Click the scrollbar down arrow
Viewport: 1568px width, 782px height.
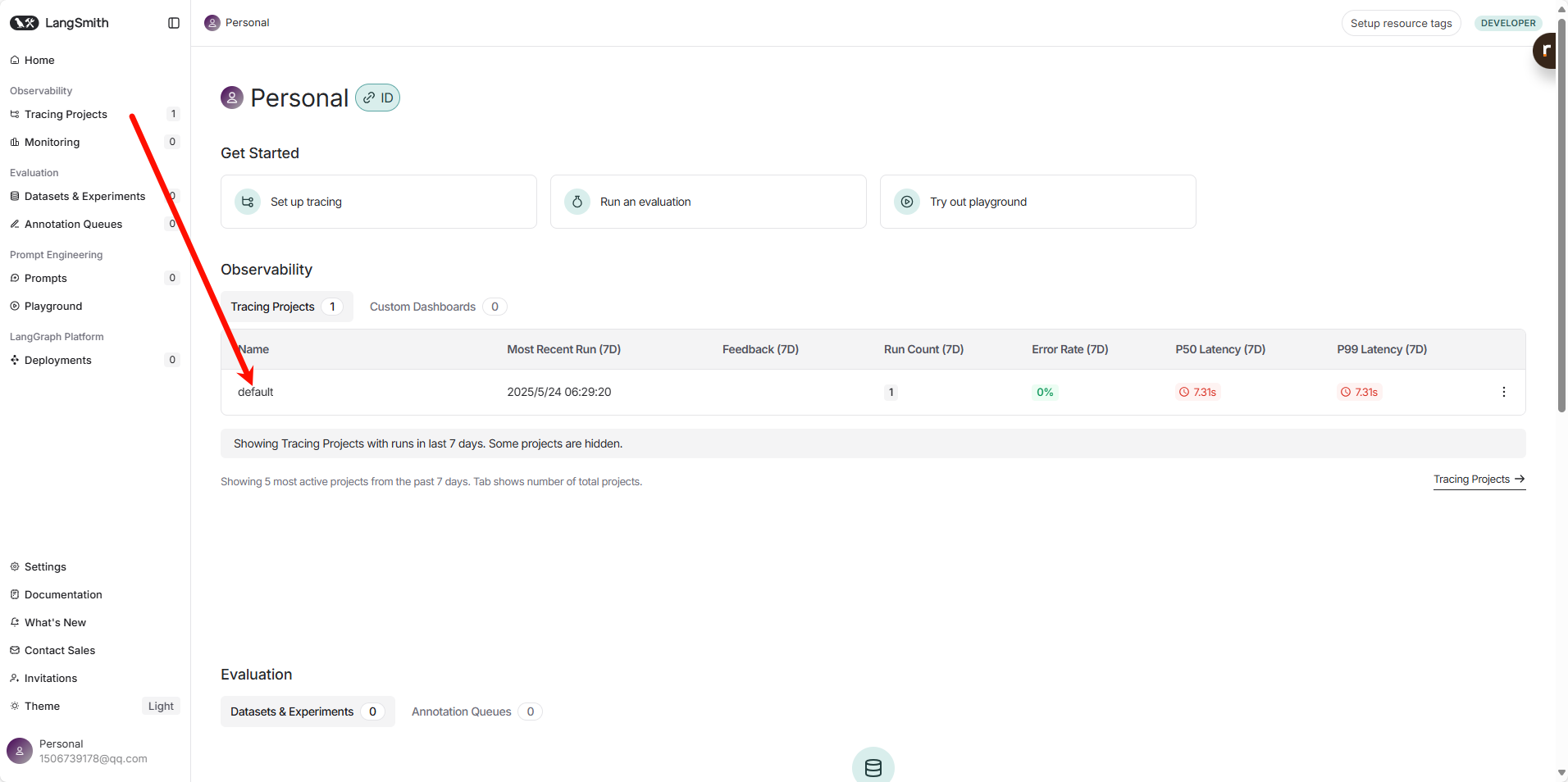click(1561, 773)
